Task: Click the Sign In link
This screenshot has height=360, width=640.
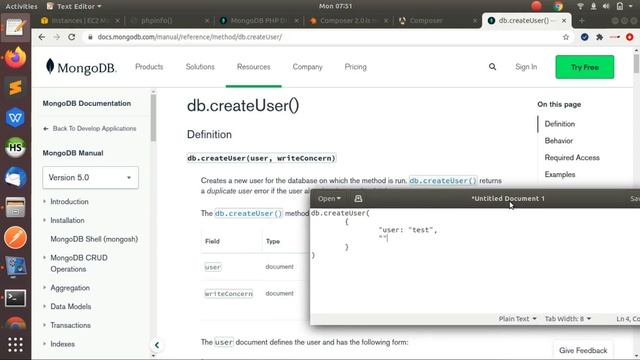Action: coord(526,67)
